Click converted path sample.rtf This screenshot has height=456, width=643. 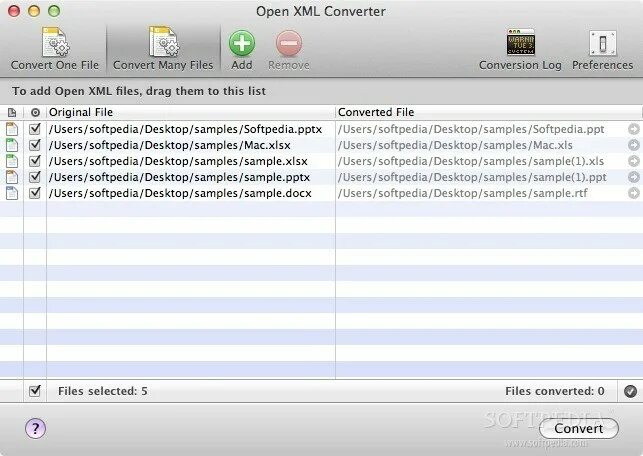463,194
